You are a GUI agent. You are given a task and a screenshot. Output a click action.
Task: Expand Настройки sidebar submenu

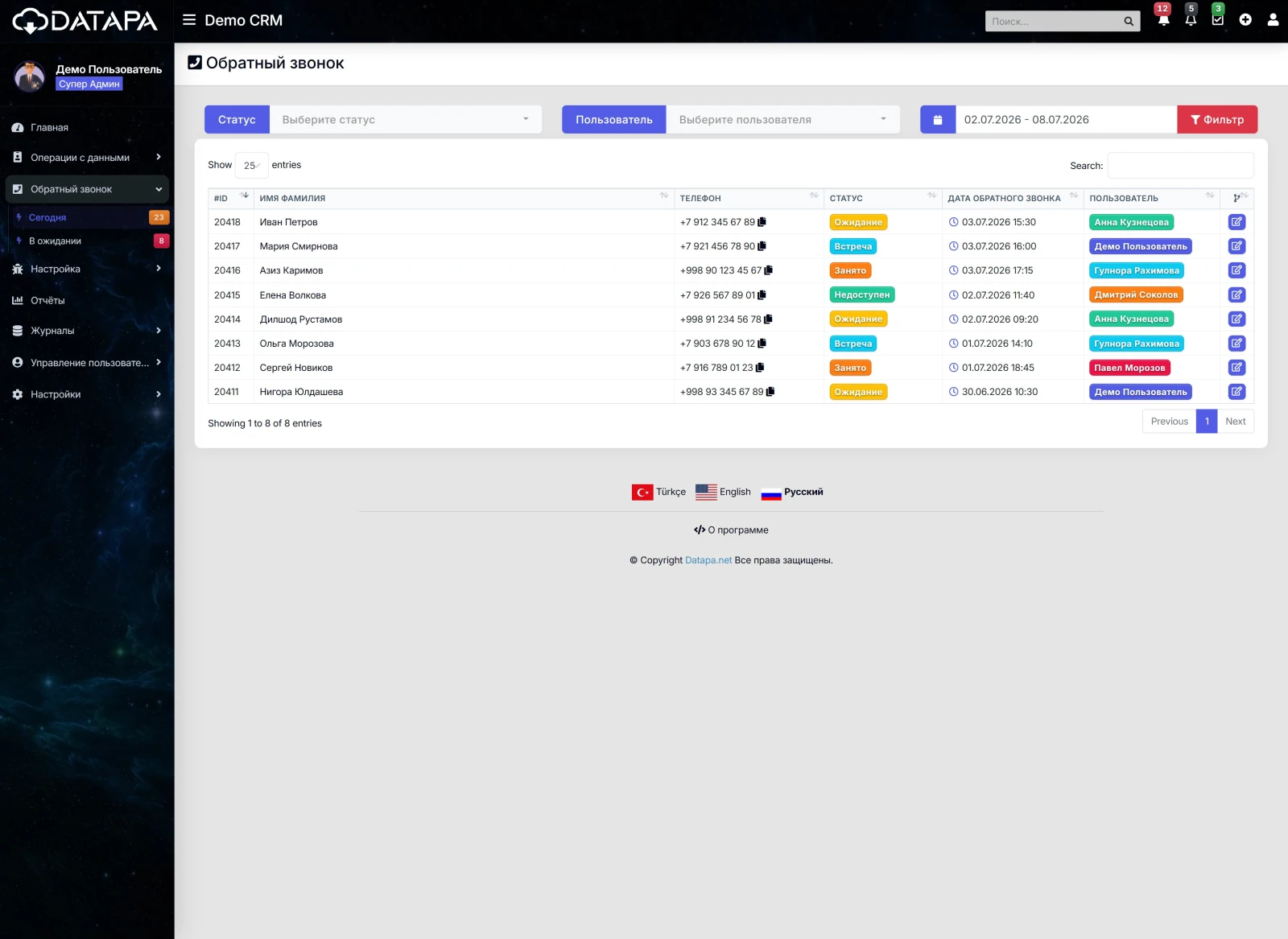click(87, 394)
